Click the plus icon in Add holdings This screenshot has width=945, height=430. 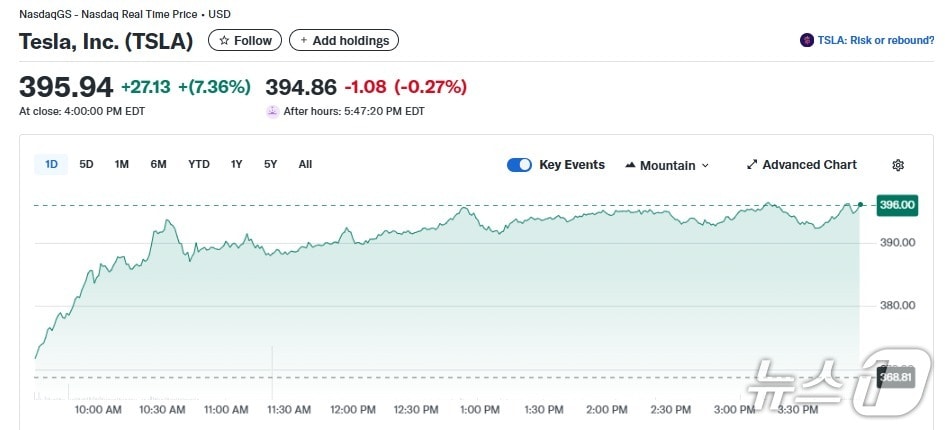pyautogui.click(x=304, y=41)
